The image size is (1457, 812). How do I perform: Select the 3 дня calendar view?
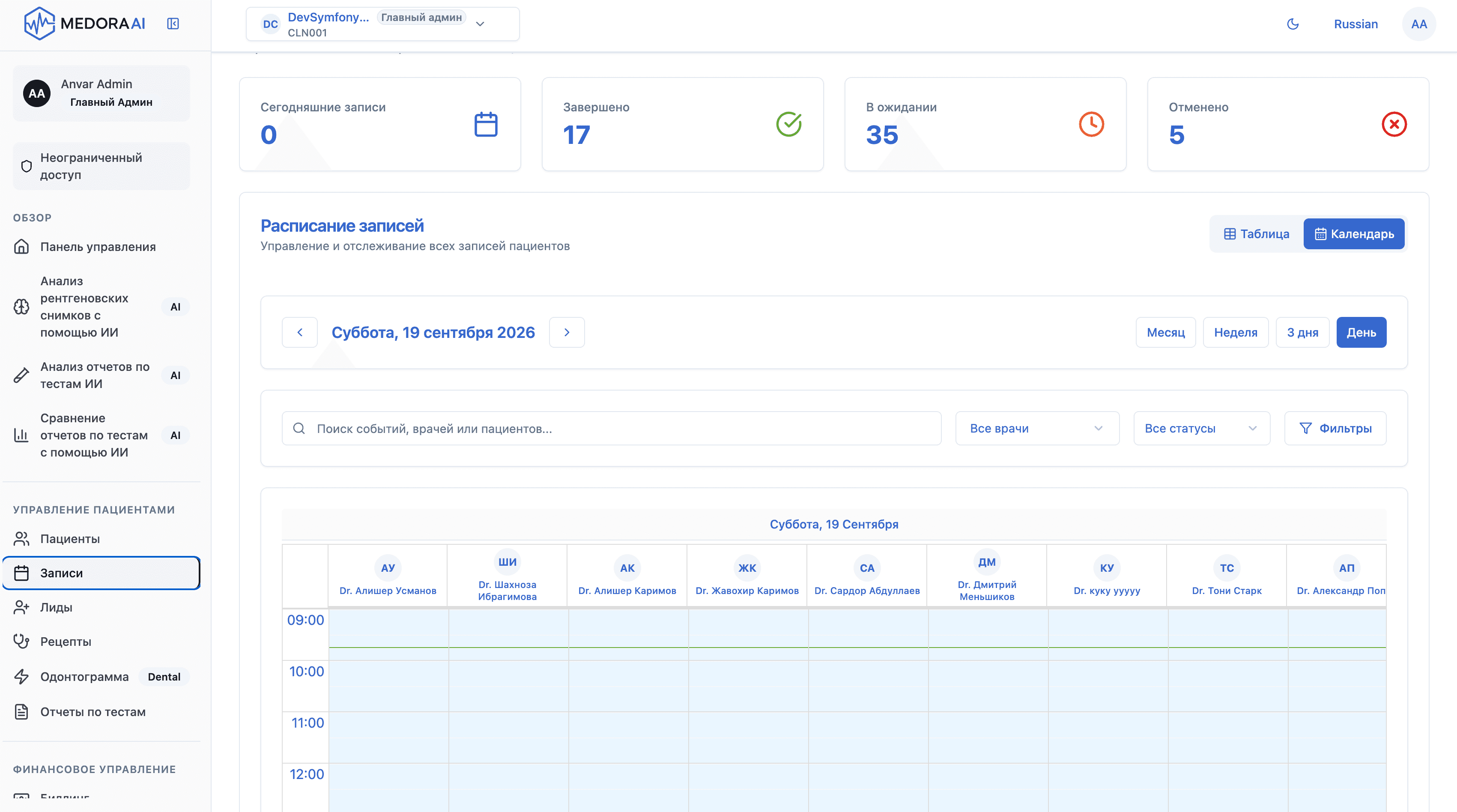point(1302,332)
